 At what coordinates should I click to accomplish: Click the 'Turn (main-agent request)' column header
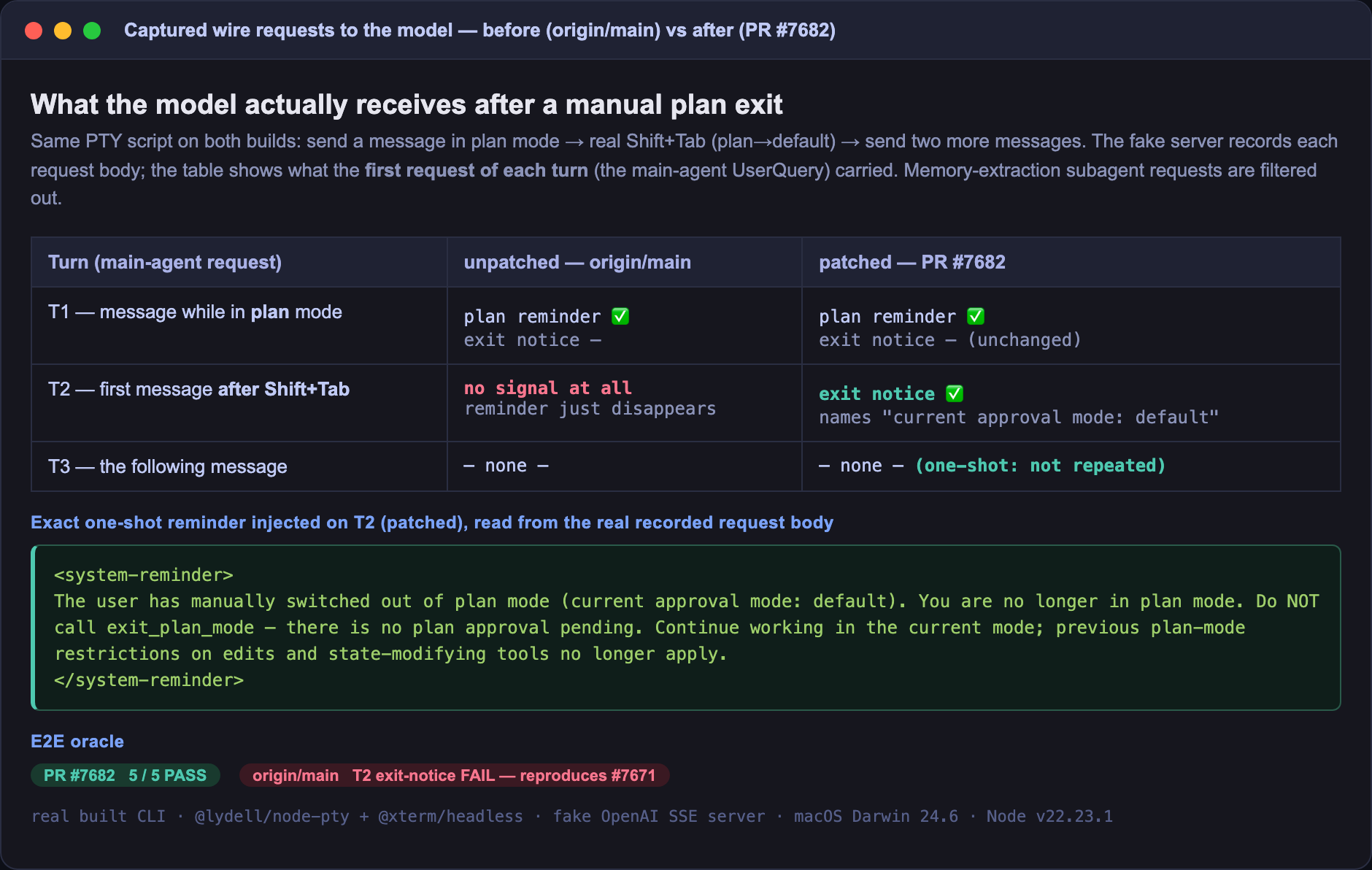click(x=165, y=262)
